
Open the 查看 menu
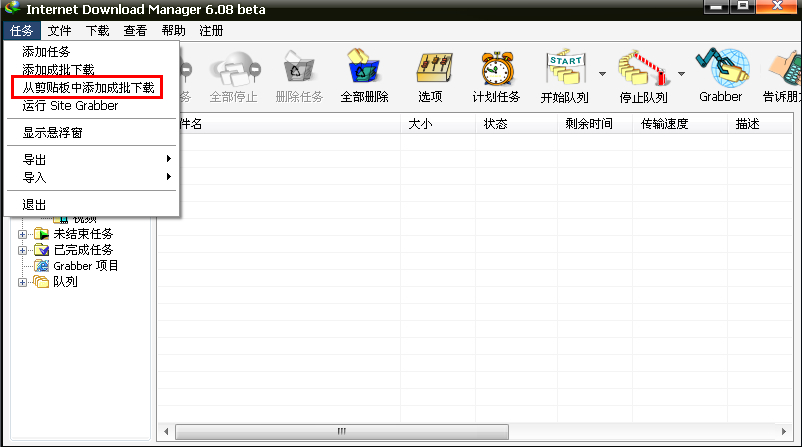(135, 31)
